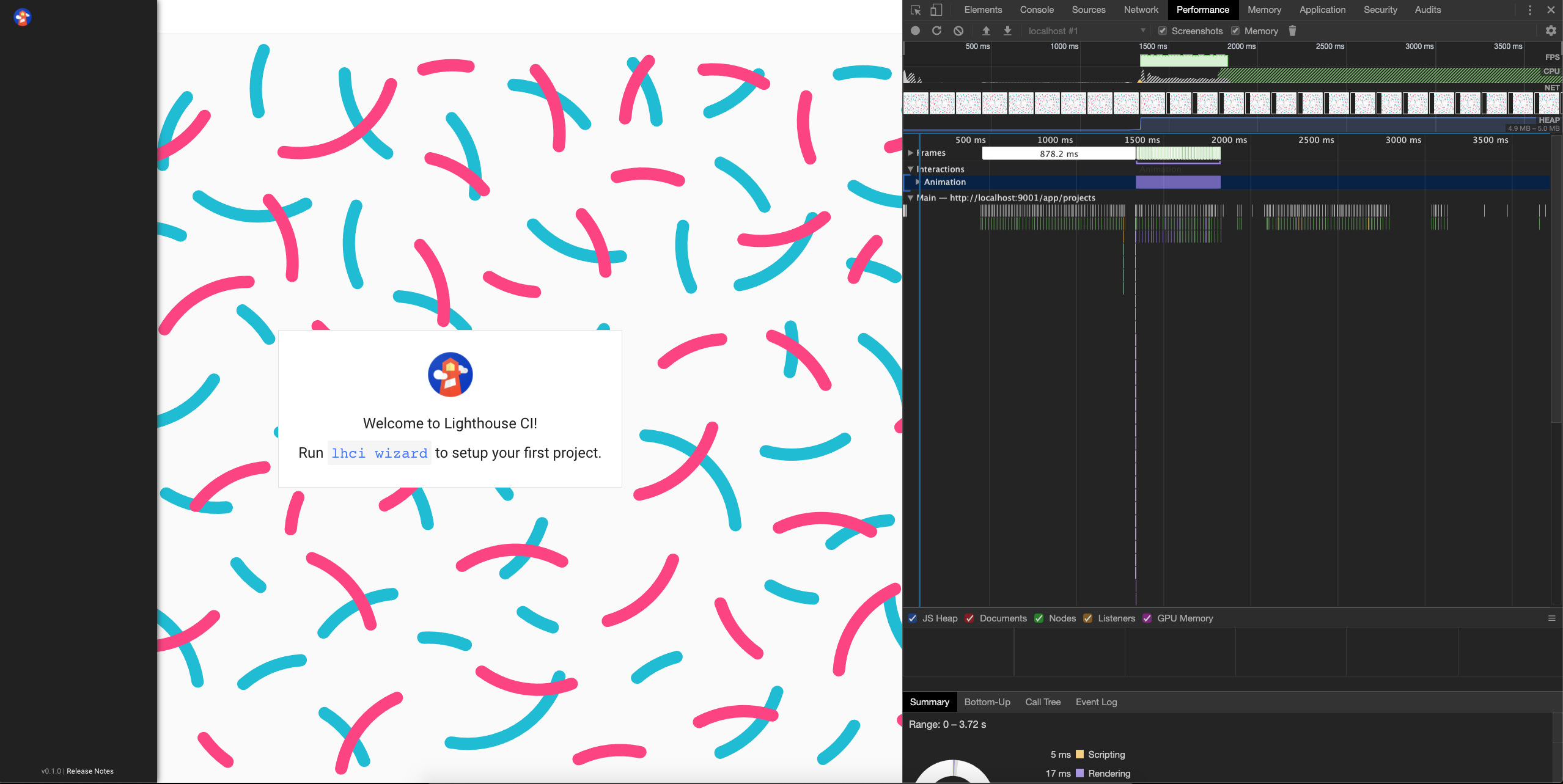
Task: Open the Security tab
Action: pyautogui.click(x=1380, y=10)
